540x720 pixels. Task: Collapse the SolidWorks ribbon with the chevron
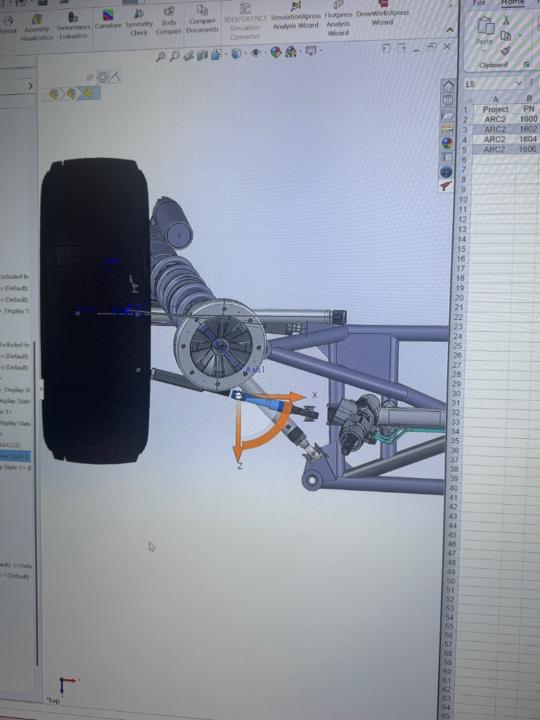click(x=450, y=30)
